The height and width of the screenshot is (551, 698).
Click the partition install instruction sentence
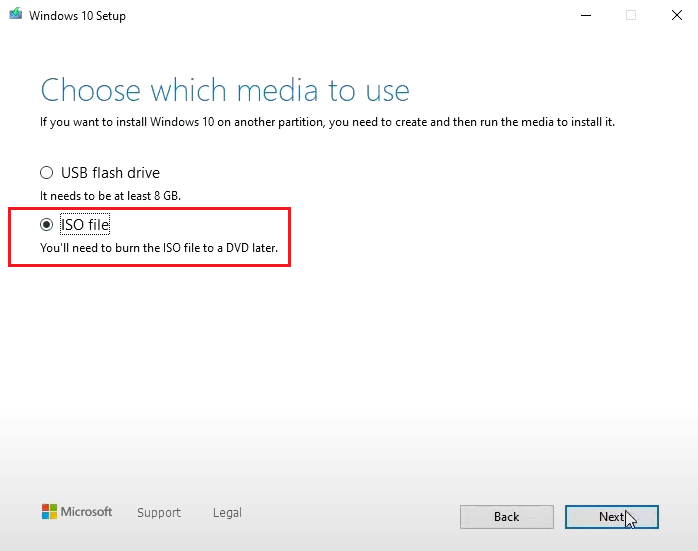coord(327,122)
